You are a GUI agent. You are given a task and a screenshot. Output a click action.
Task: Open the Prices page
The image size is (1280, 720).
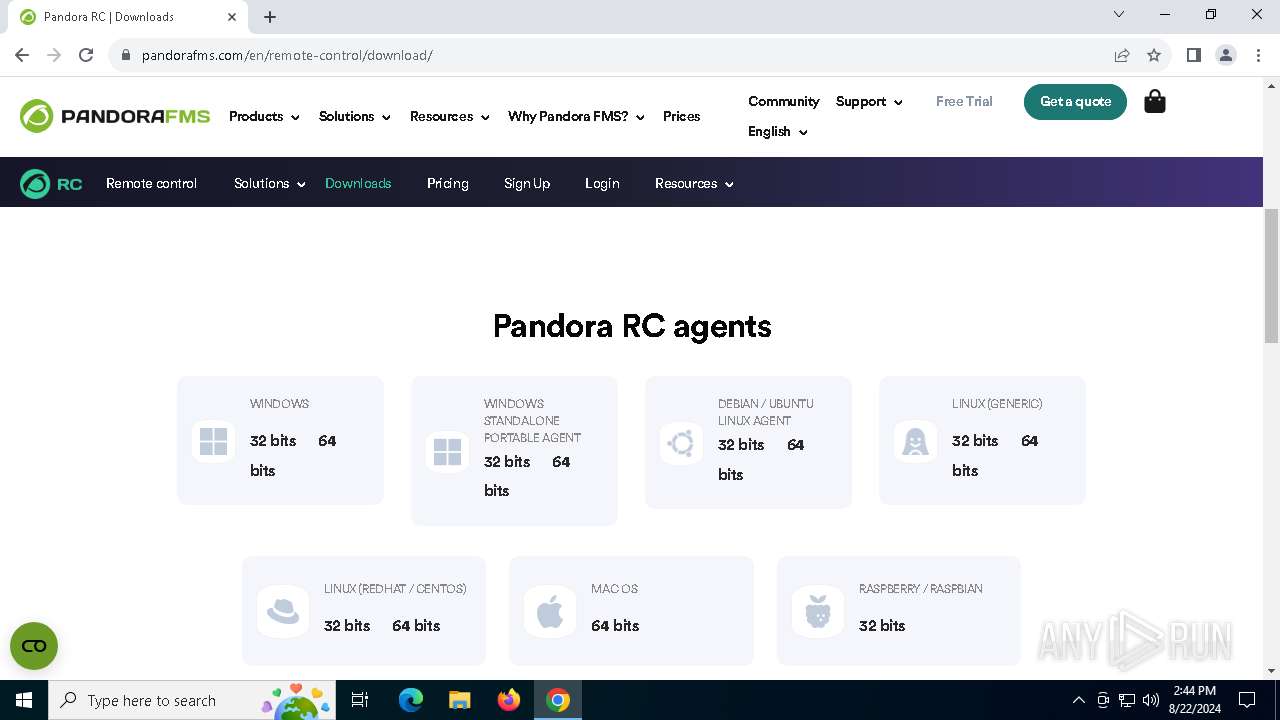tap(681, 116)
